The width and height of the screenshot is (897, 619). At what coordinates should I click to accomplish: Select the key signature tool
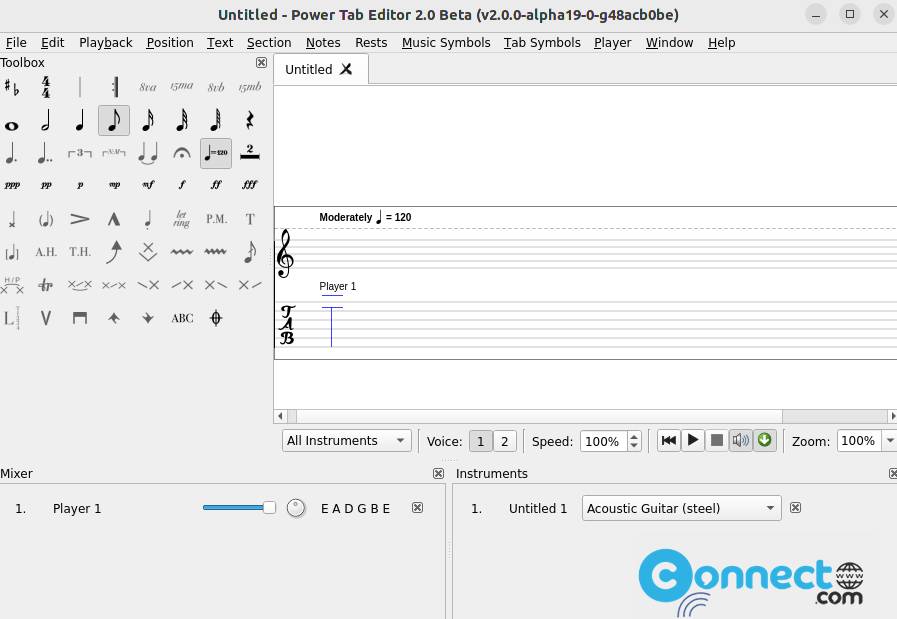(x=12, y=87)
